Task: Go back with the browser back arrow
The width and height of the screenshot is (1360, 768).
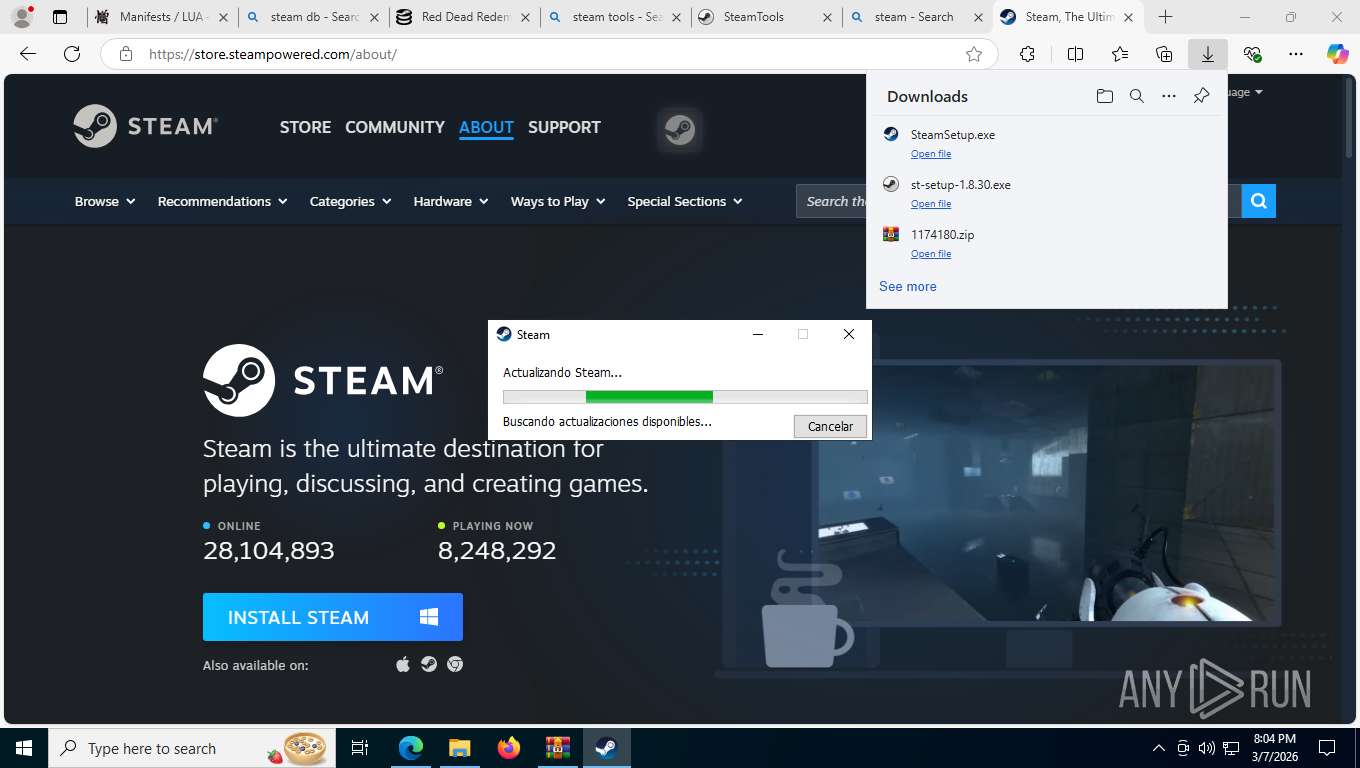Action: tap(28, 54)
